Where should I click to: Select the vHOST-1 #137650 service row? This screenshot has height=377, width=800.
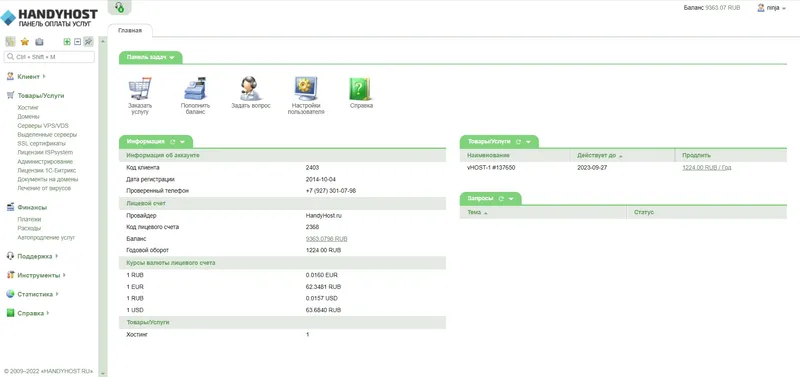click(623, 167)
